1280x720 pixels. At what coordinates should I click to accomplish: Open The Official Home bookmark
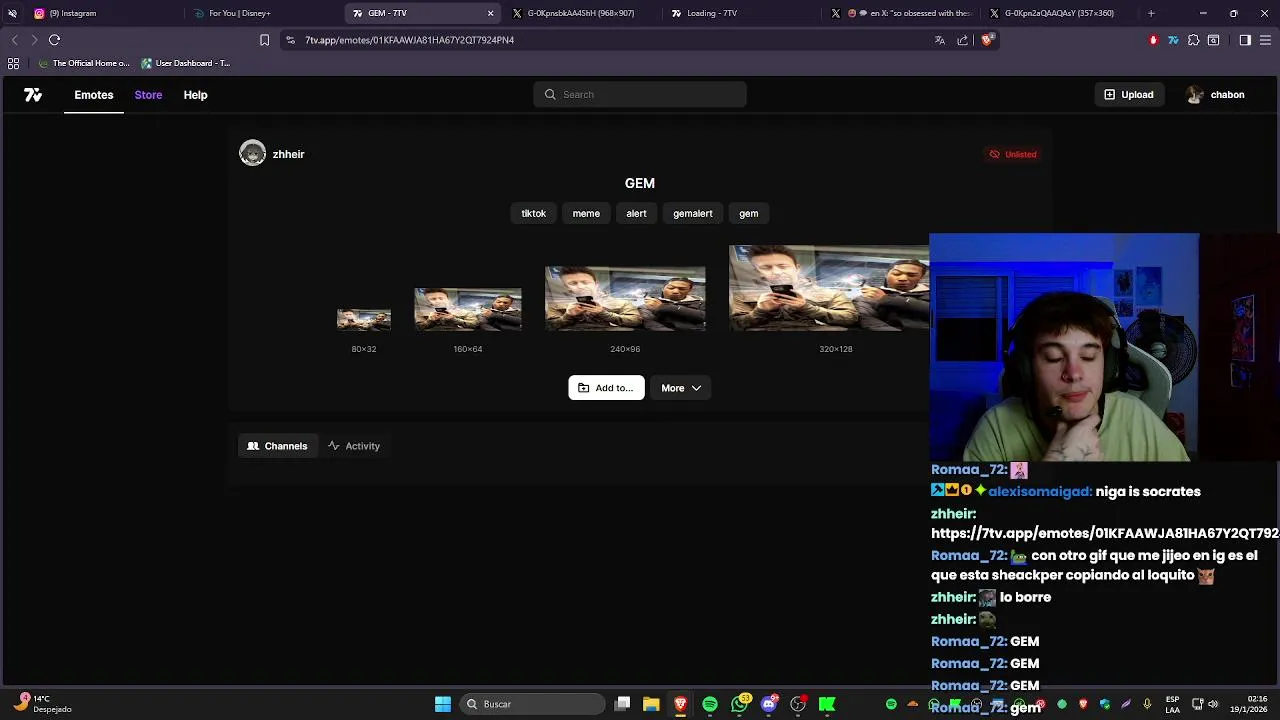pyautogui.click(x=84, y=63)
